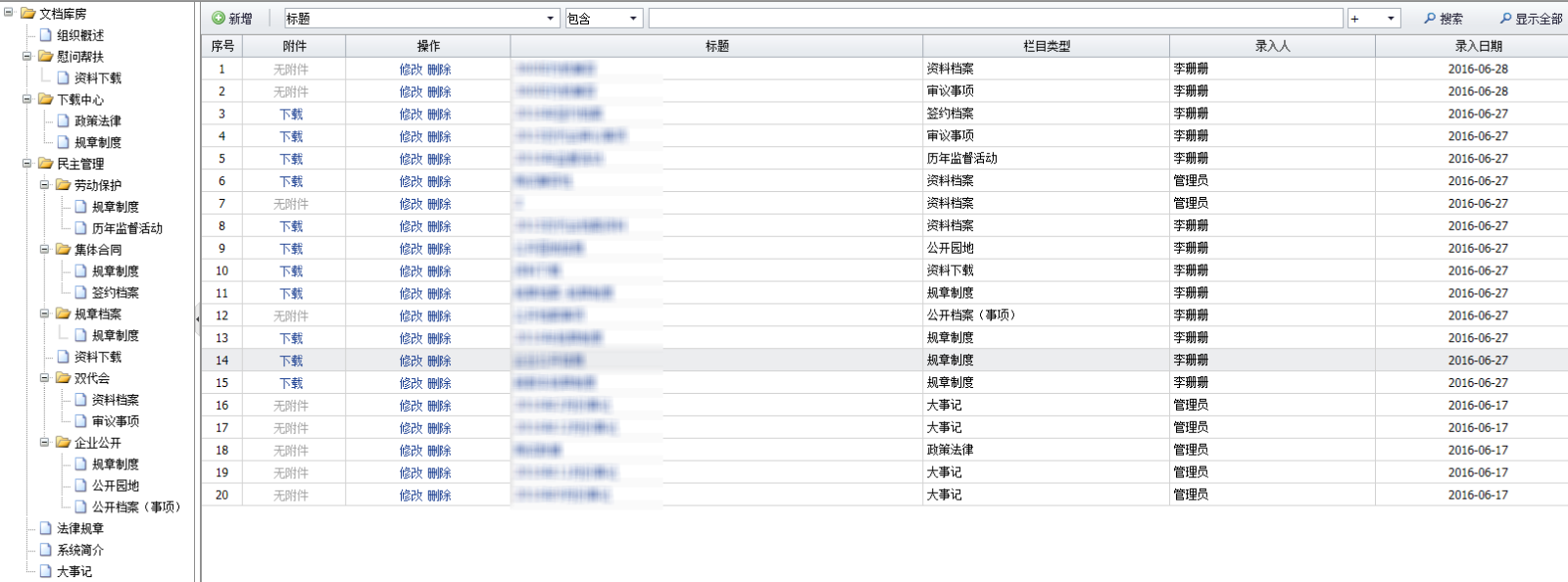Click 修改 link in row 1

(411, 70)
